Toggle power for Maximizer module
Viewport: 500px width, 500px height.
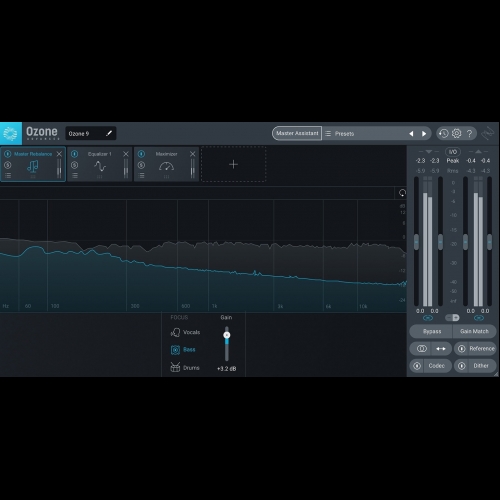pos(141,154)
